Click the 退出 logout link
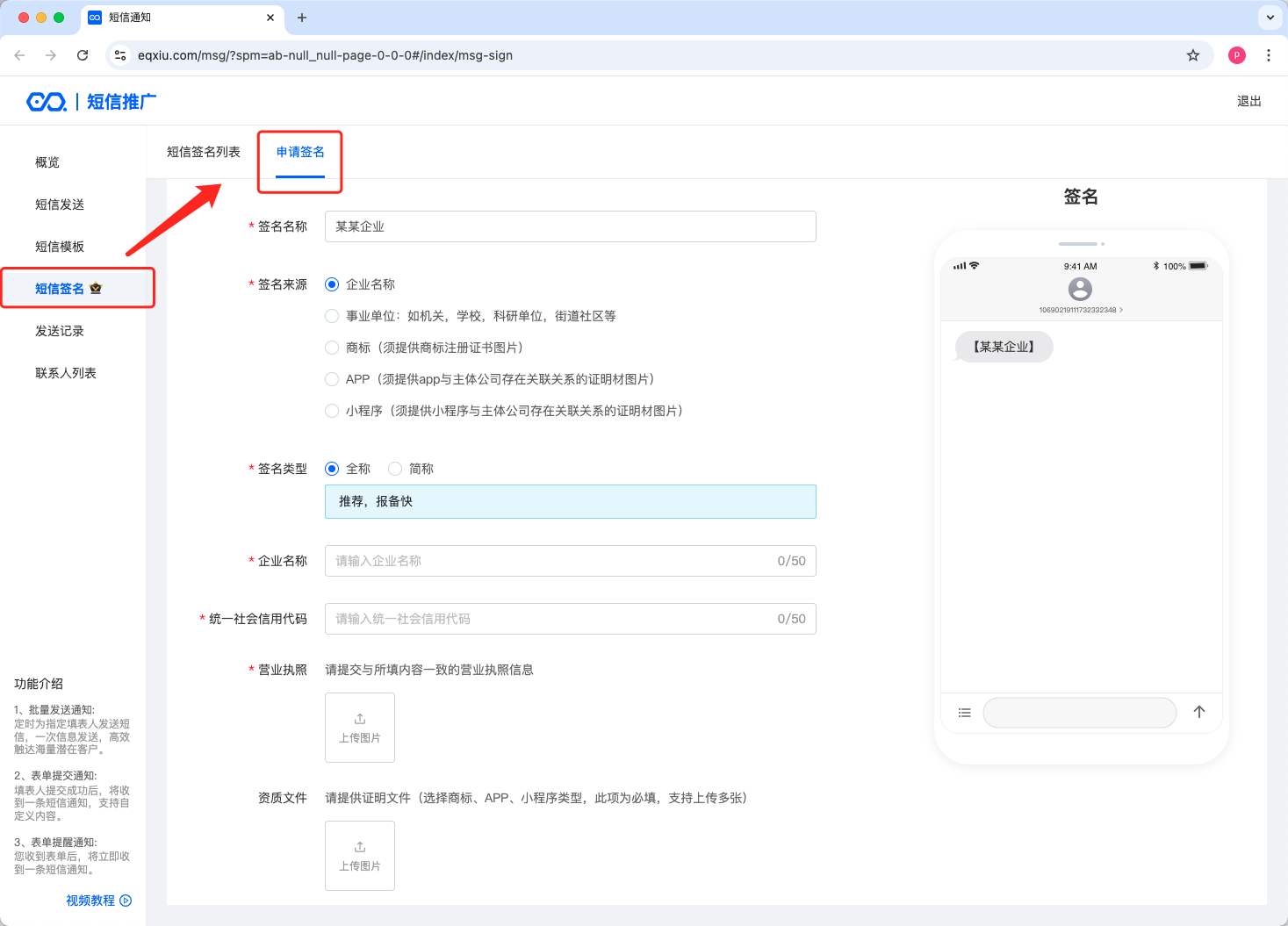This screenshot has height=926, width=1288. pos(1248,102)
